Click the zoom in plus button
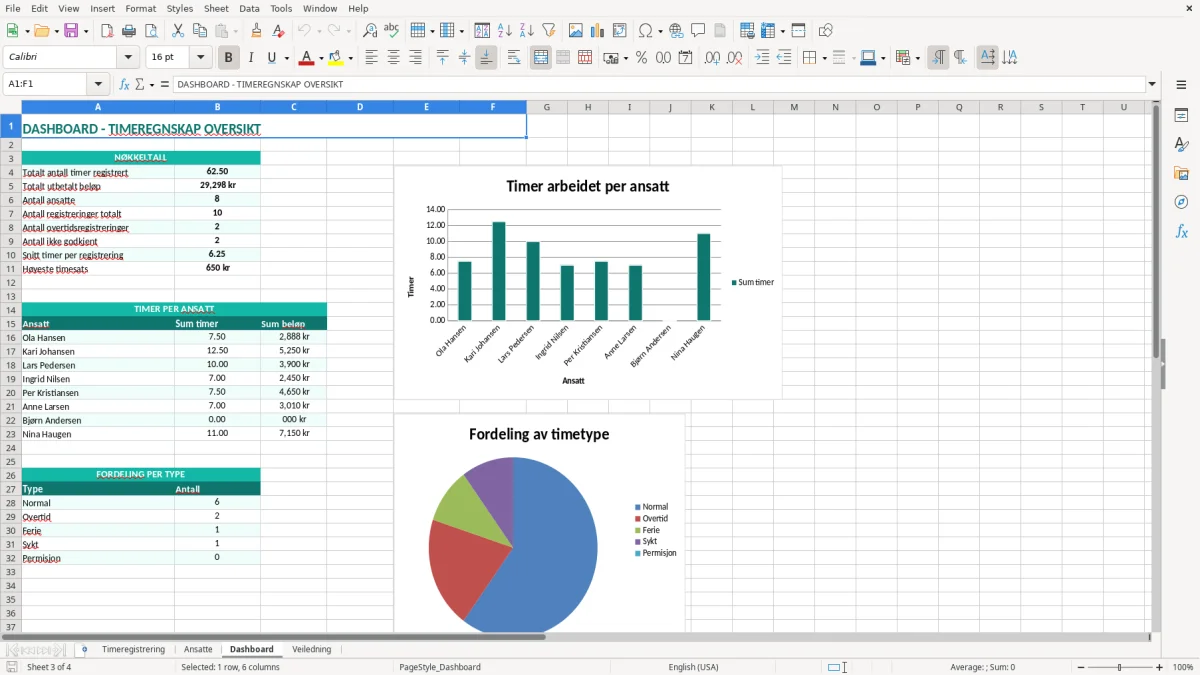 pyautogui.click(x=1159, y=667)
